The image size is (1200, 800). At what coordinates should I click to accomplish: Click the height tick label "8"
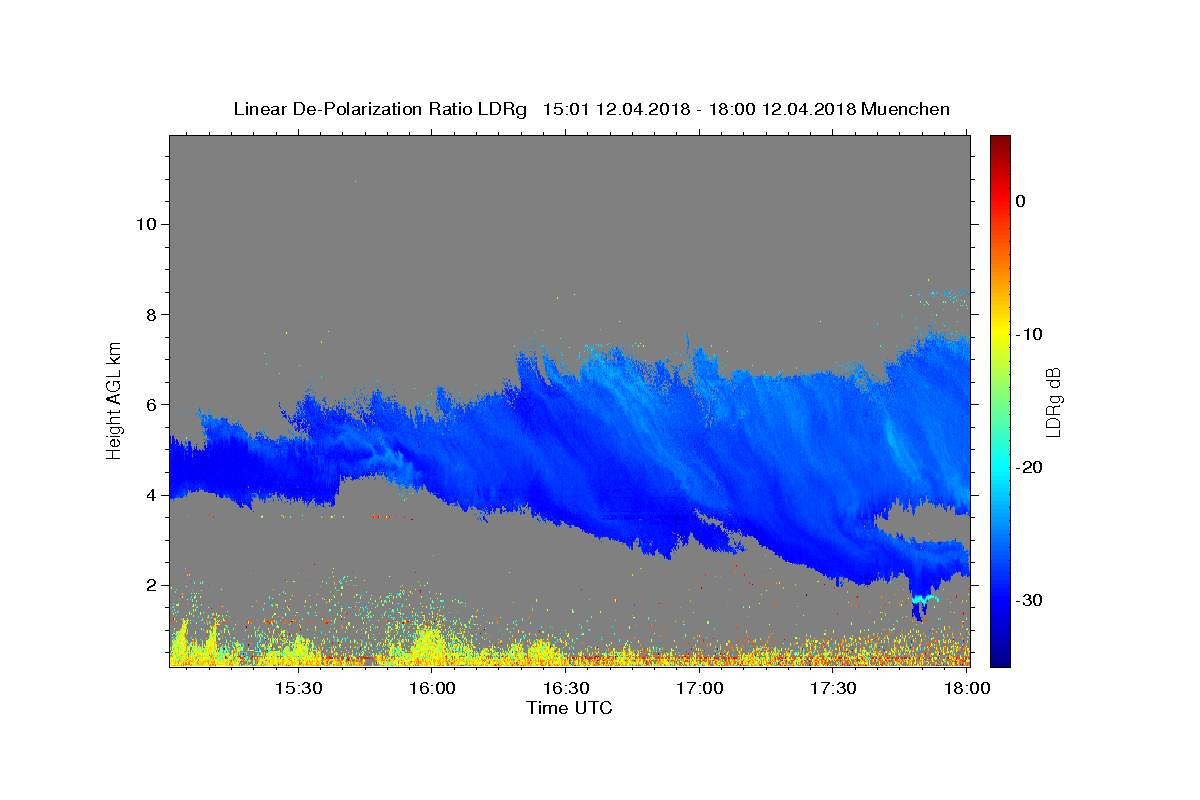pos(150,314)
